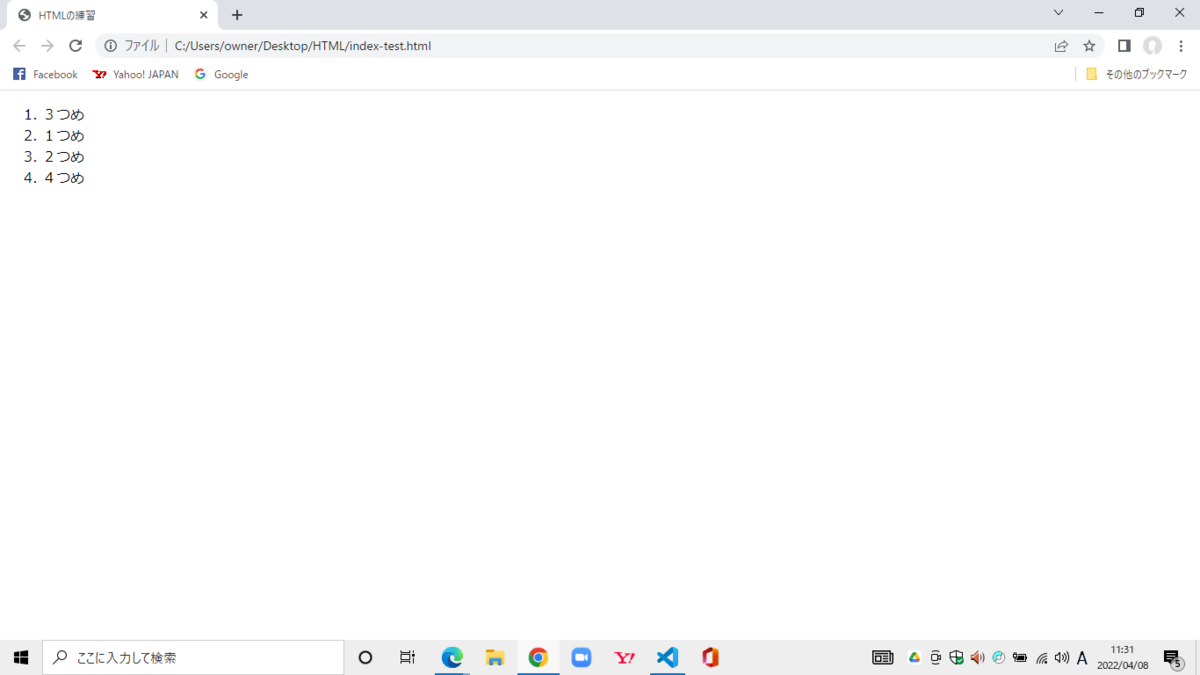The width and height of the screenshot is (1200, 675).
Task: Click the address bar URL
Action: tap(303, 46)
